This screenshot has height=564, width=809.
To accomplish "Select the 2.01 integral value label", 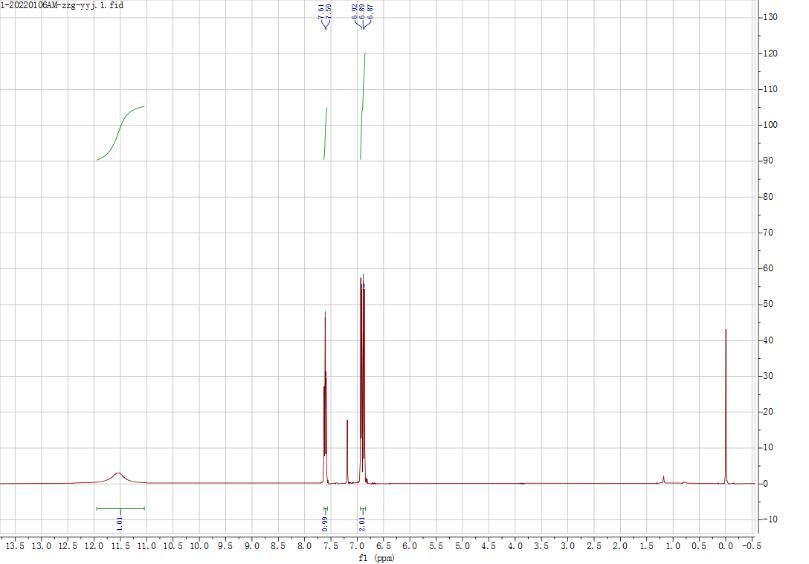I will coord(361,523).
